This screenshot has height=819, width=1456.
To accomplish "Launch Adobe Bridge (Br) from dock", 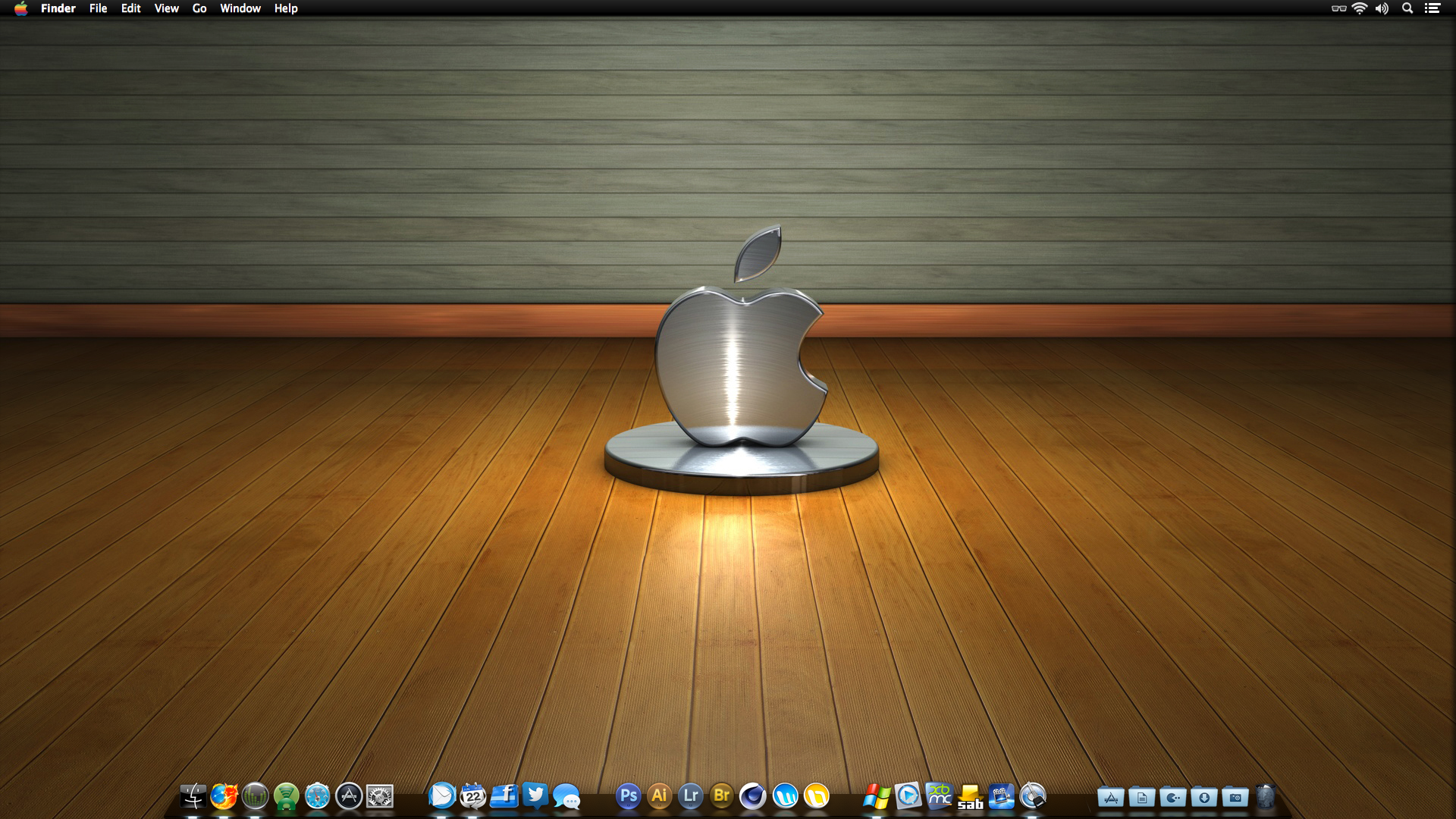I will (721, 796).
